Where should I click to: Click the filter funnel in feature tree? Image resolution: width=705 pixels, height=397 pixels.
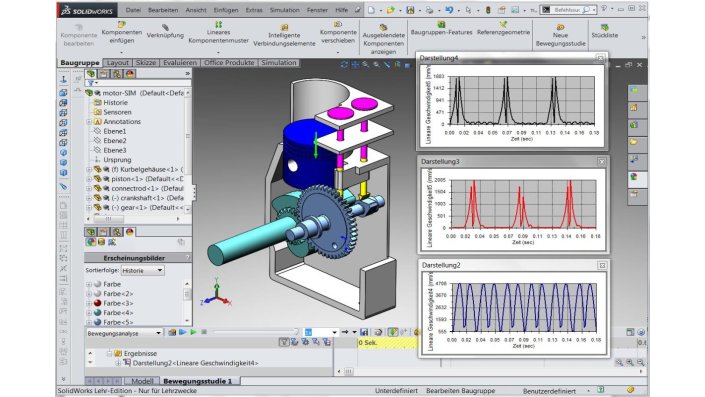click(x=91, y=83)
